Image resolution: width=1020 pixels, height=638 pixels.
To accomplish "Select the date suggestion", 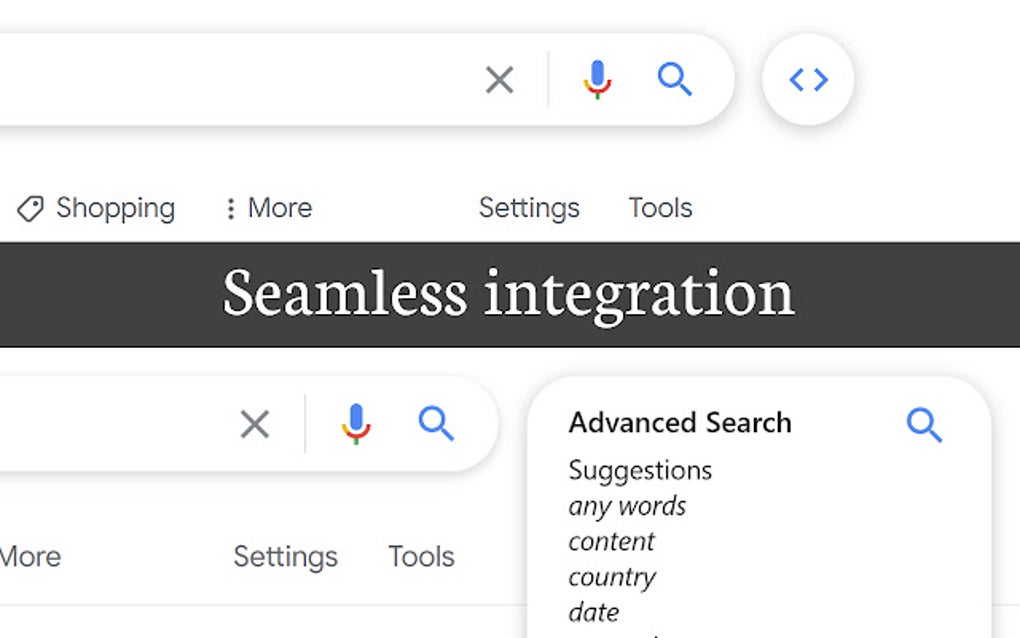I will (x=594, y=612).
